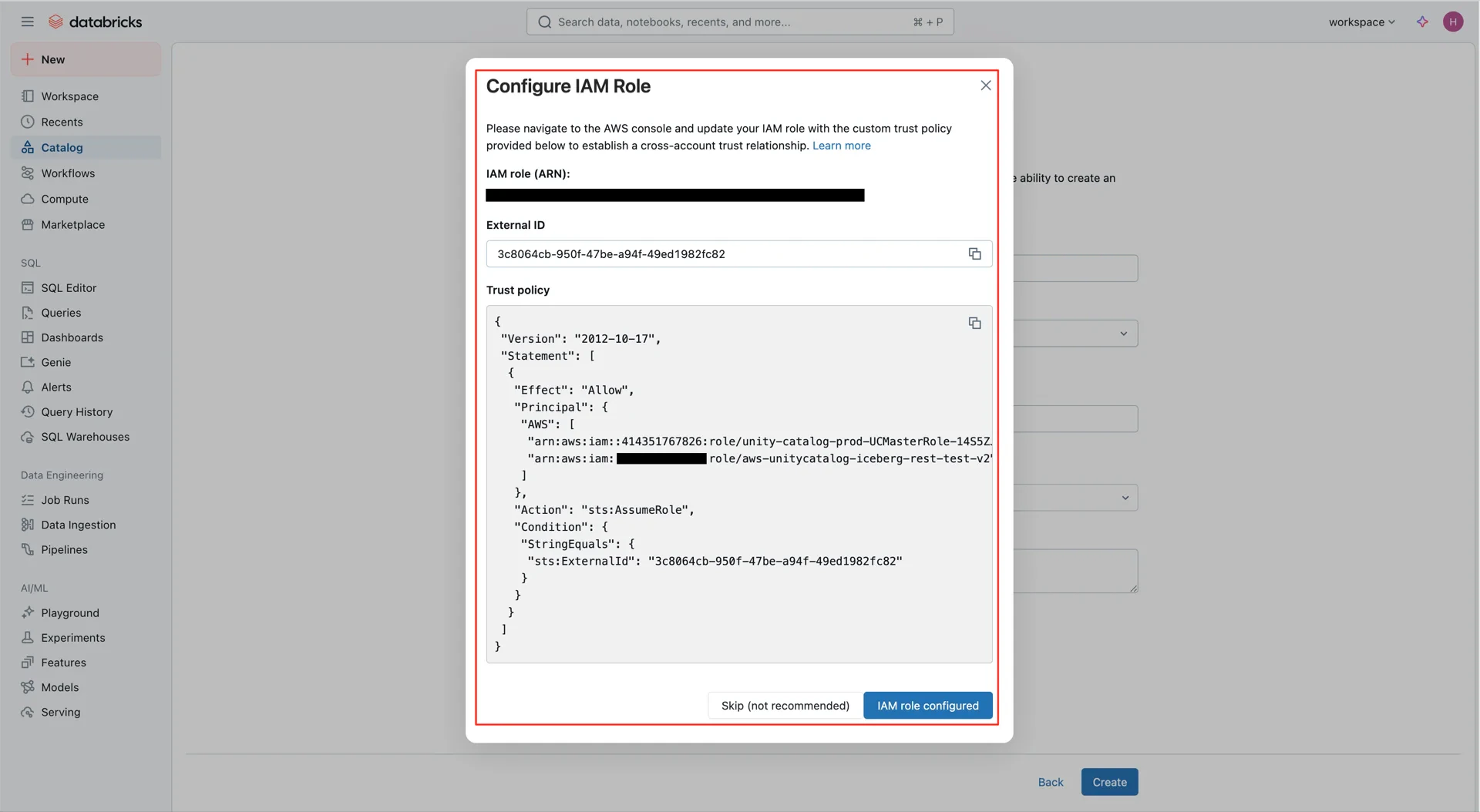Viewport: 1480px width, 812px height.
Task: Open Query History label
Action: tap(76, 411)
